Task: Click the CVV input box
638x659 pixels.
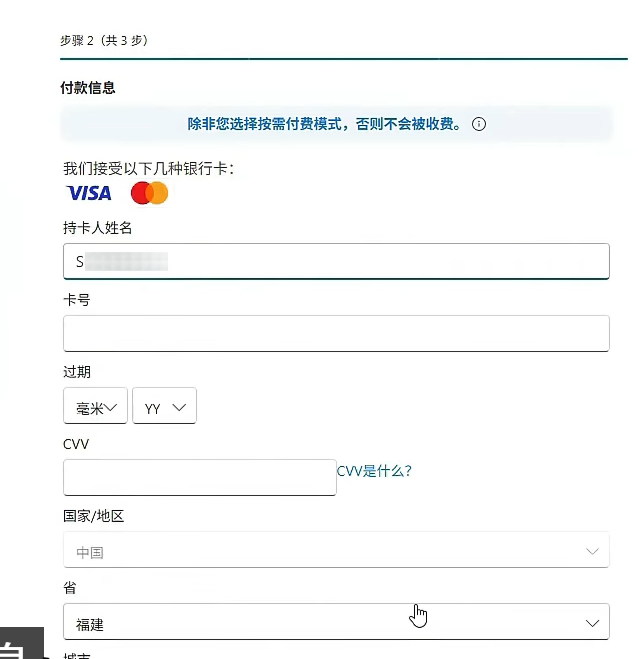Action: [x=200, y=477]
